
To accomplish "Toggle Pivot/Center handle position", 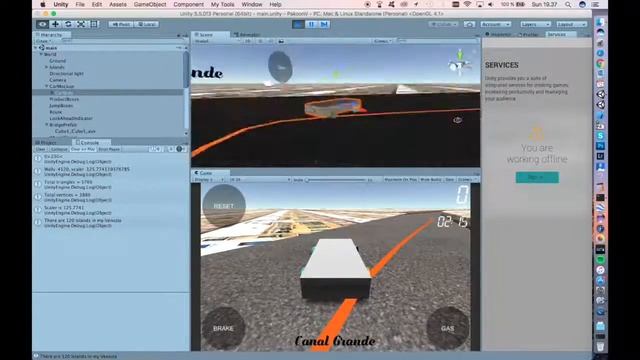I will pyautogui.click(x=121, y=24).
